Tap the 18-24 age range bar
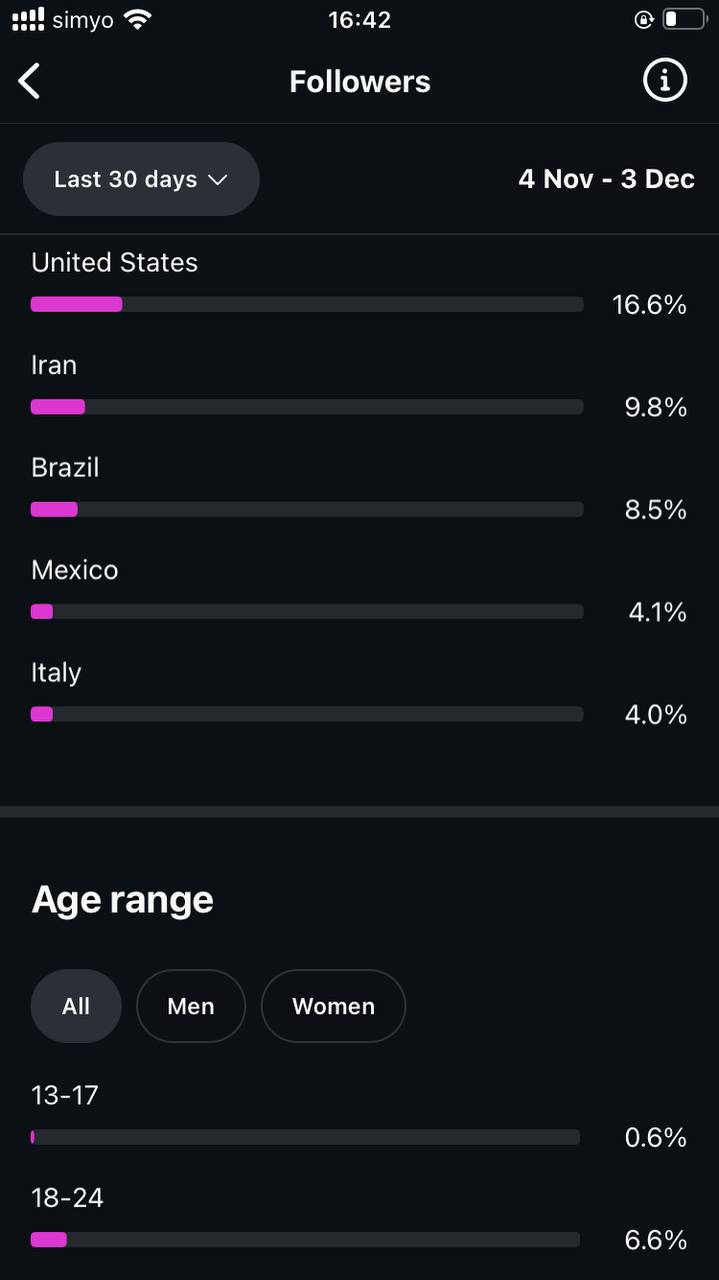The height and width of the screenshot is (1280, 719). [305, 1240]
